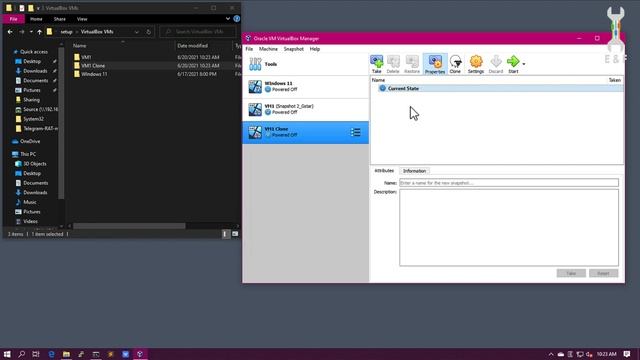Switch to details view icon in Explorer status bar
Image resolution: width=640 pixels, height=360 pixels.
(x=225, y=234)
